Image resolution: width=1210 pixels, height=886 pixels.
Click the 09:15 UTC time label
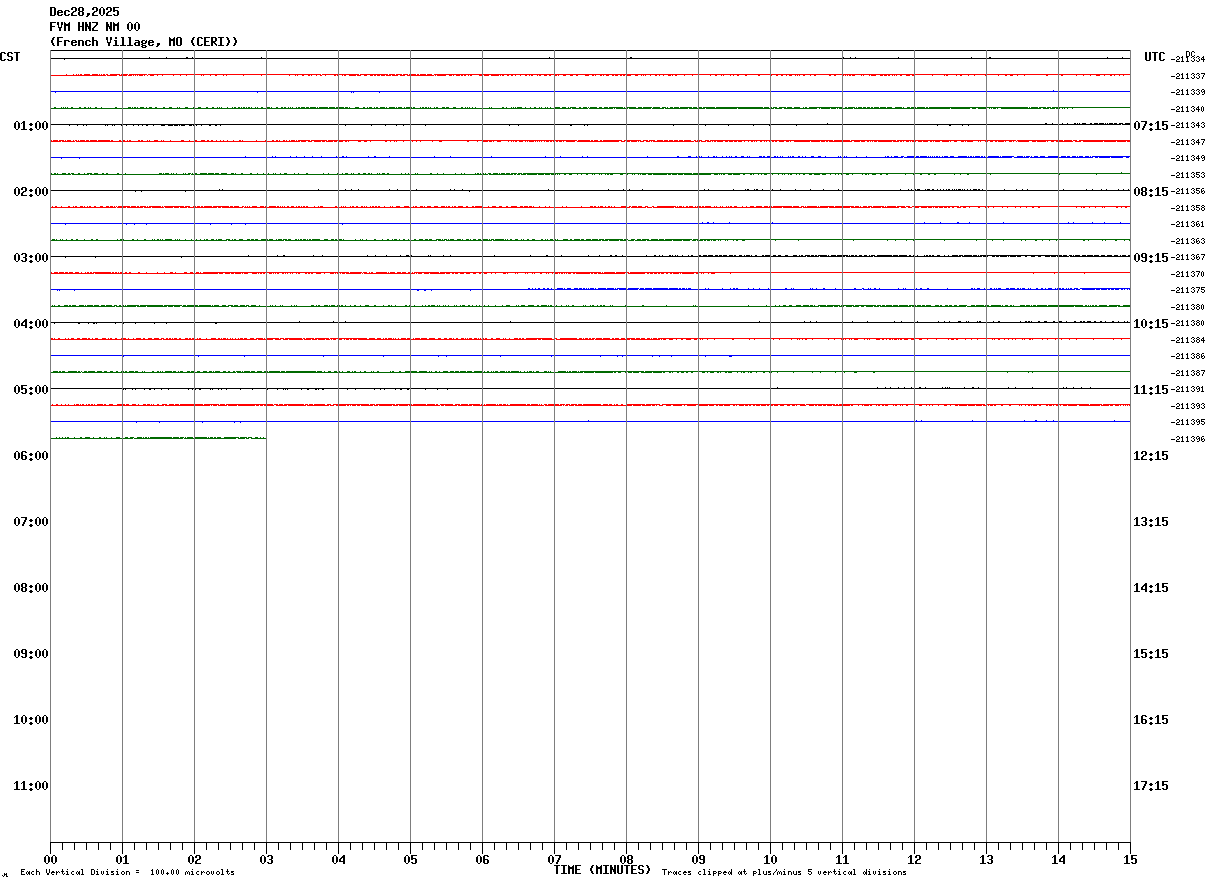(x=1150, y=257)
